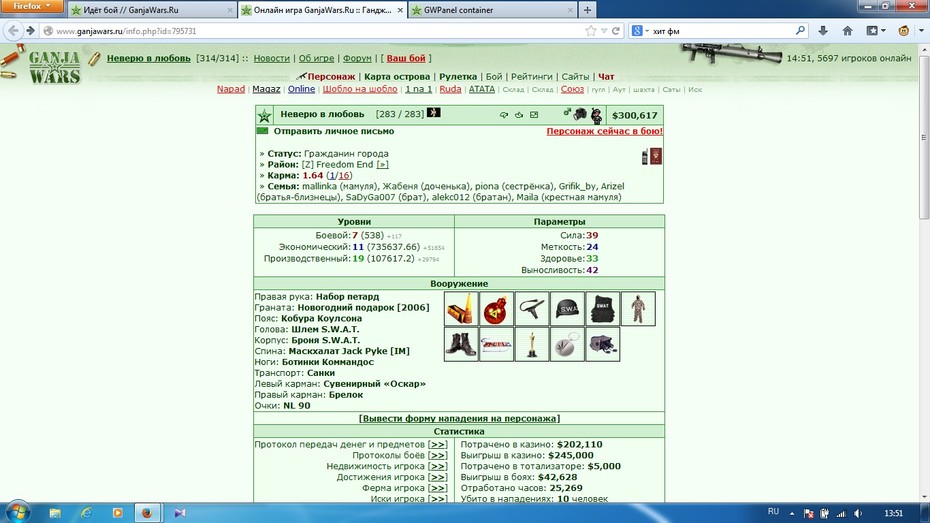Click the face avatar add-on icon
The width and height of the screenshot is (930, 523).
pos(903,31)
